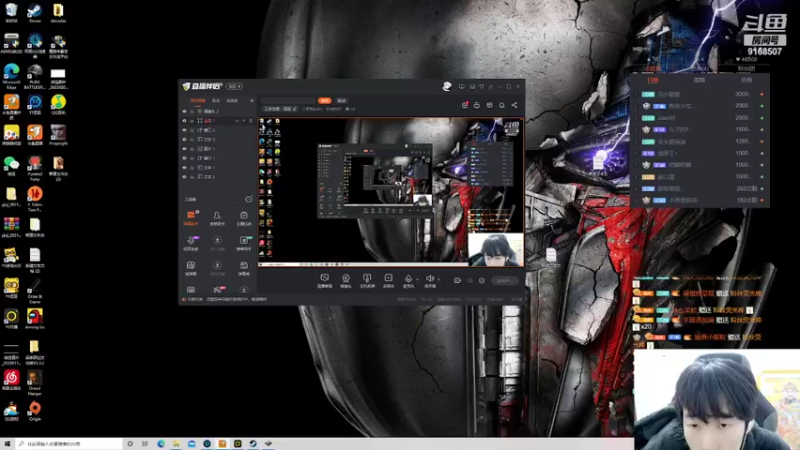Open the phone screen-cast tool in bottom toolbar
The height and width of the screenshot is (450, 800).
[367, 280]
